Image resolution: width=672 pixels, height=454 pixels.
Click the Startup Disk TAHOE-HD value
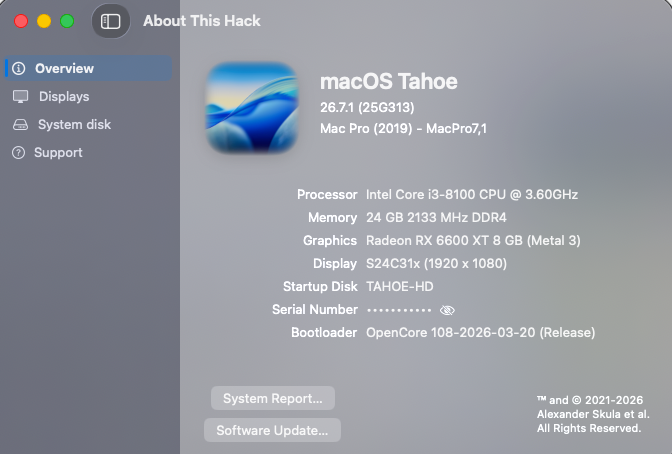399,286
